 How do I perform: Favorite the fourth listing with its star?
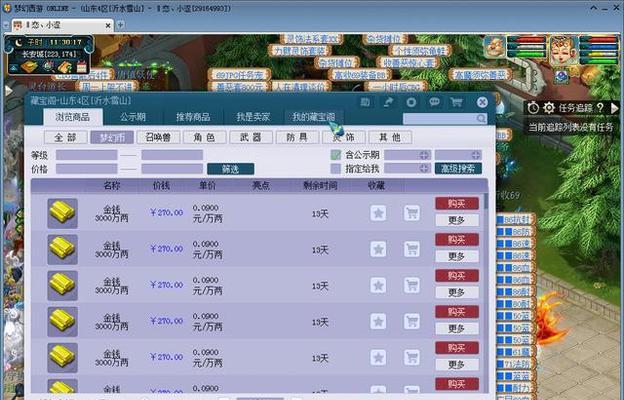click(378, 322)
